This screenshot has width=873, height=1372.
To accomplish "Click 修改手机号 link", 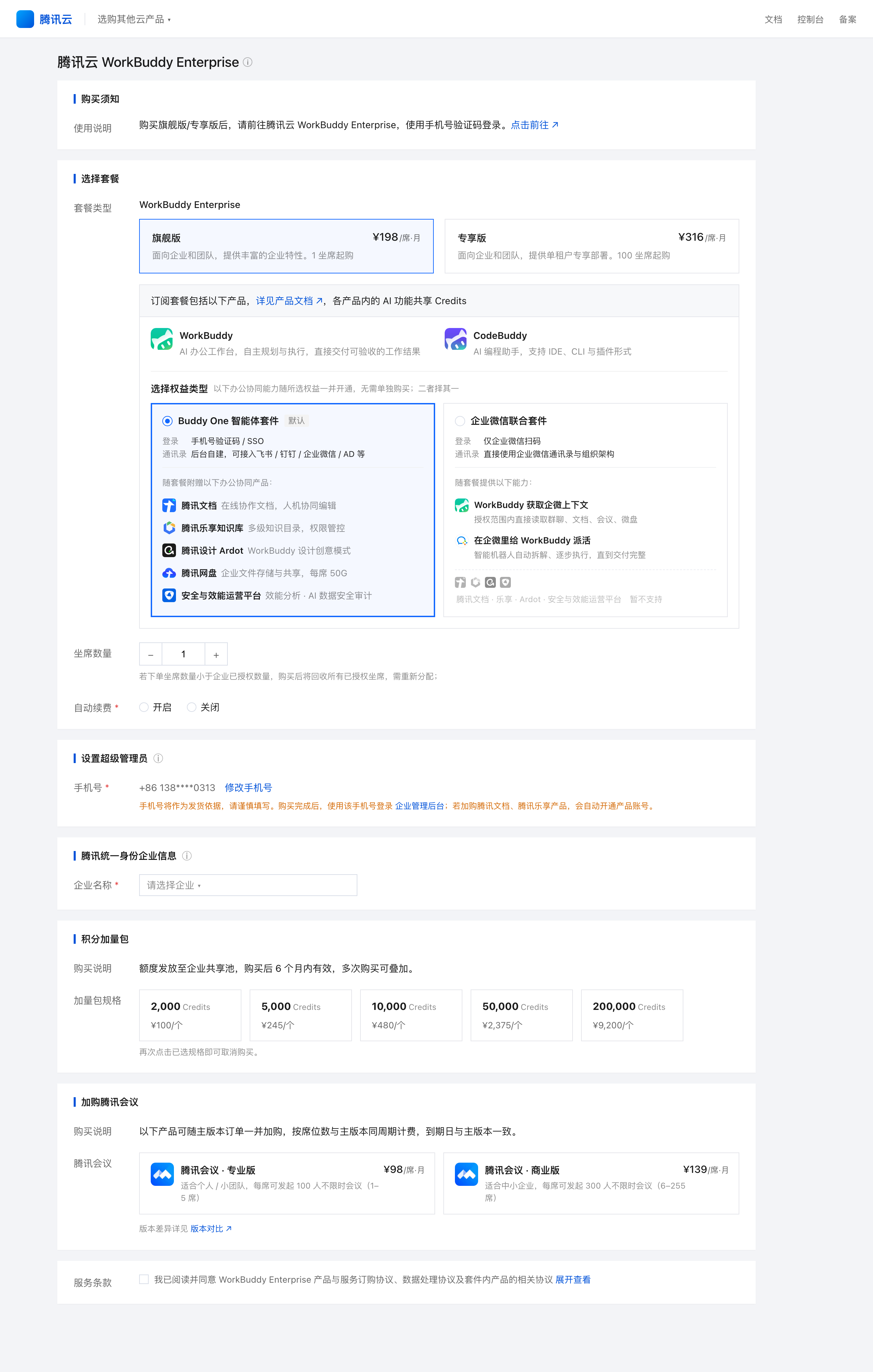I will point(249,787).
